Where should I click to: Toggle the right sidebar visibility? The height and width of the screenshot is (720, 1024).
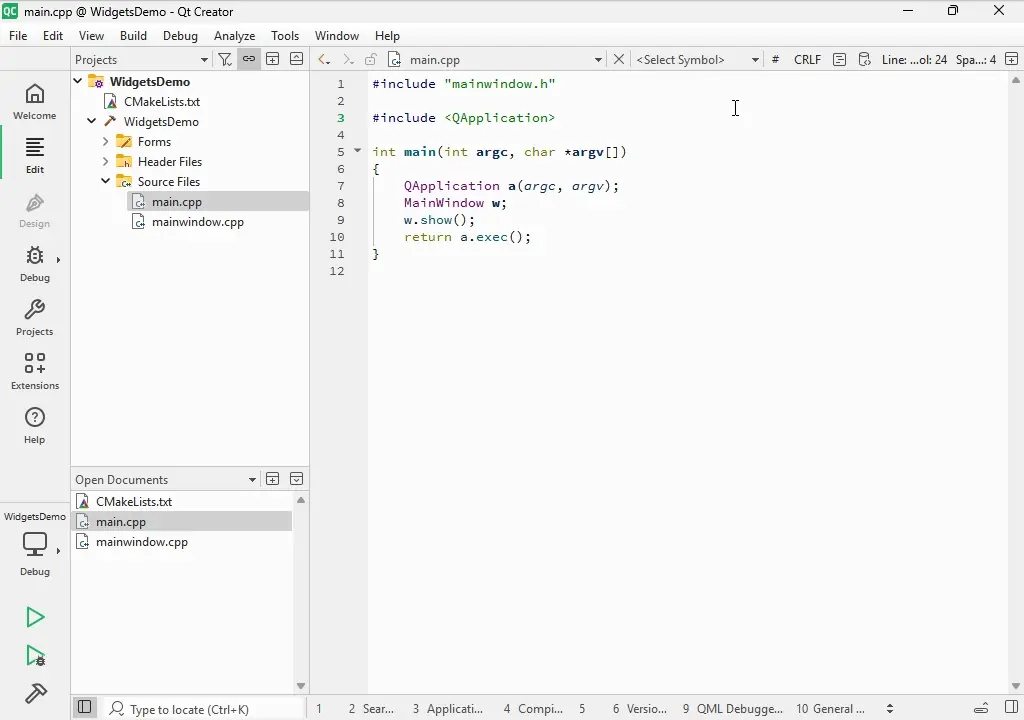point(1011,708)
